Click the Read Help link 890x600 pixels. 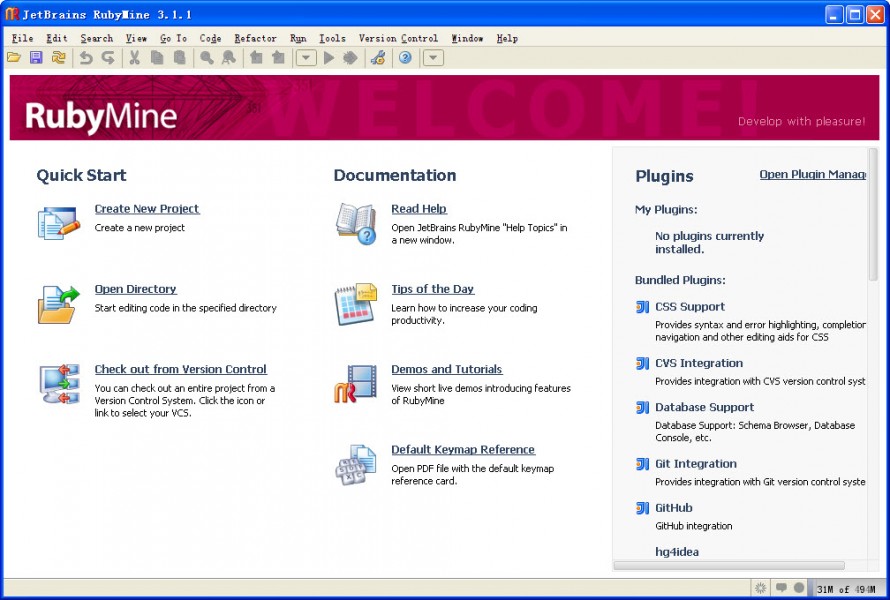[418, 209]
